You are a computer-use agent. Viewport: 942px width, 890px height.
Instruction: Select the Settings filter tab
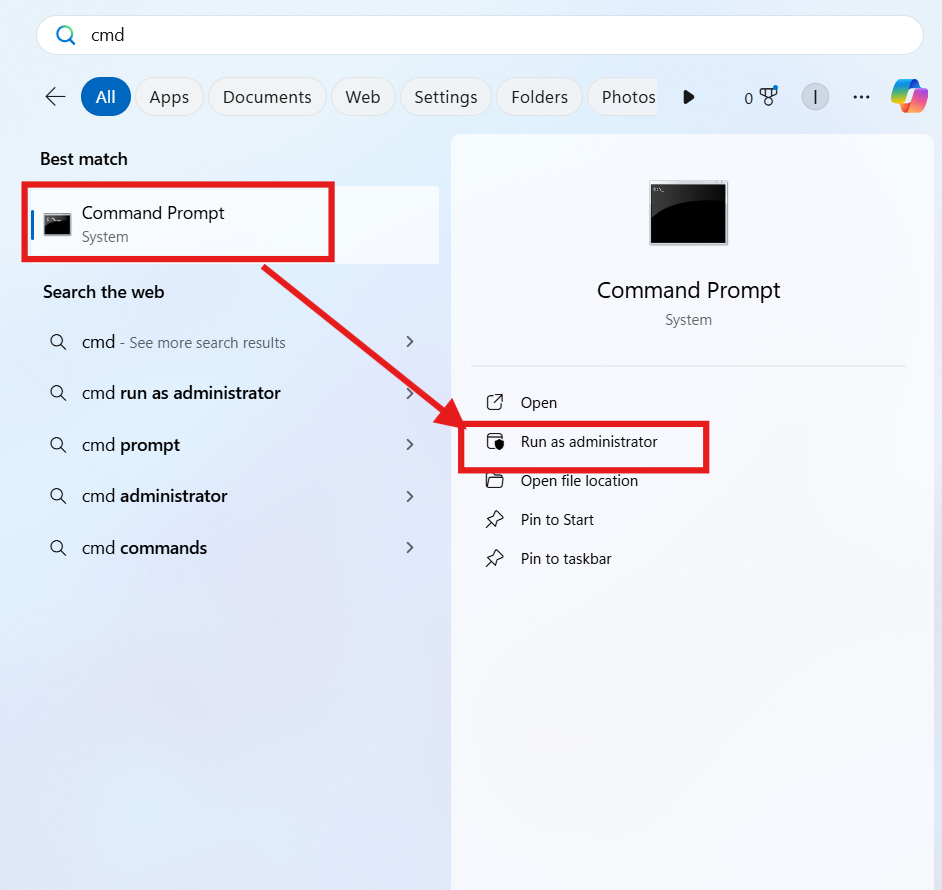click(x=445, y=97)
